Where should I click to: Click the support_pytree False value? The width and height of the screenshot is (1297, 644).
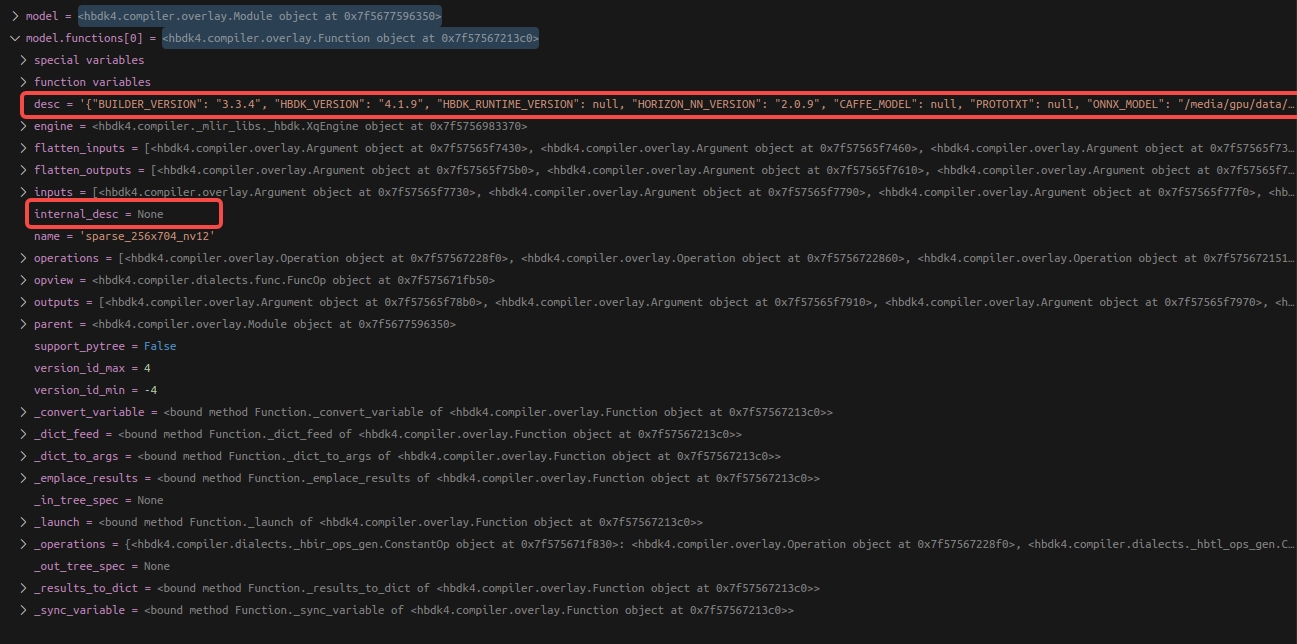159,347
